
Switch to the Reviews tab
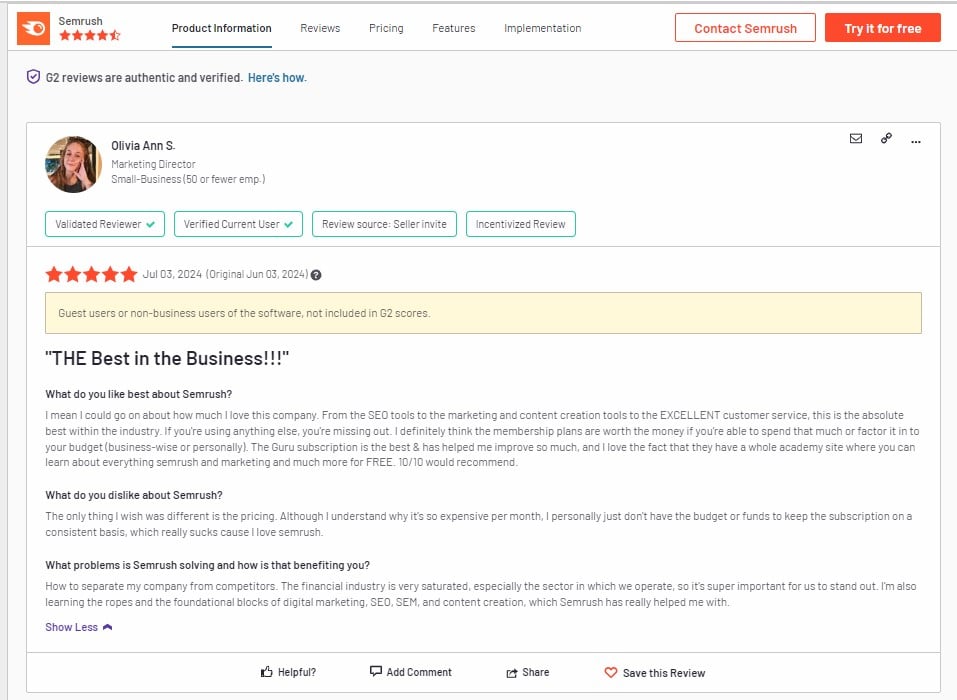pyautogui.click(x=320, y=28)
